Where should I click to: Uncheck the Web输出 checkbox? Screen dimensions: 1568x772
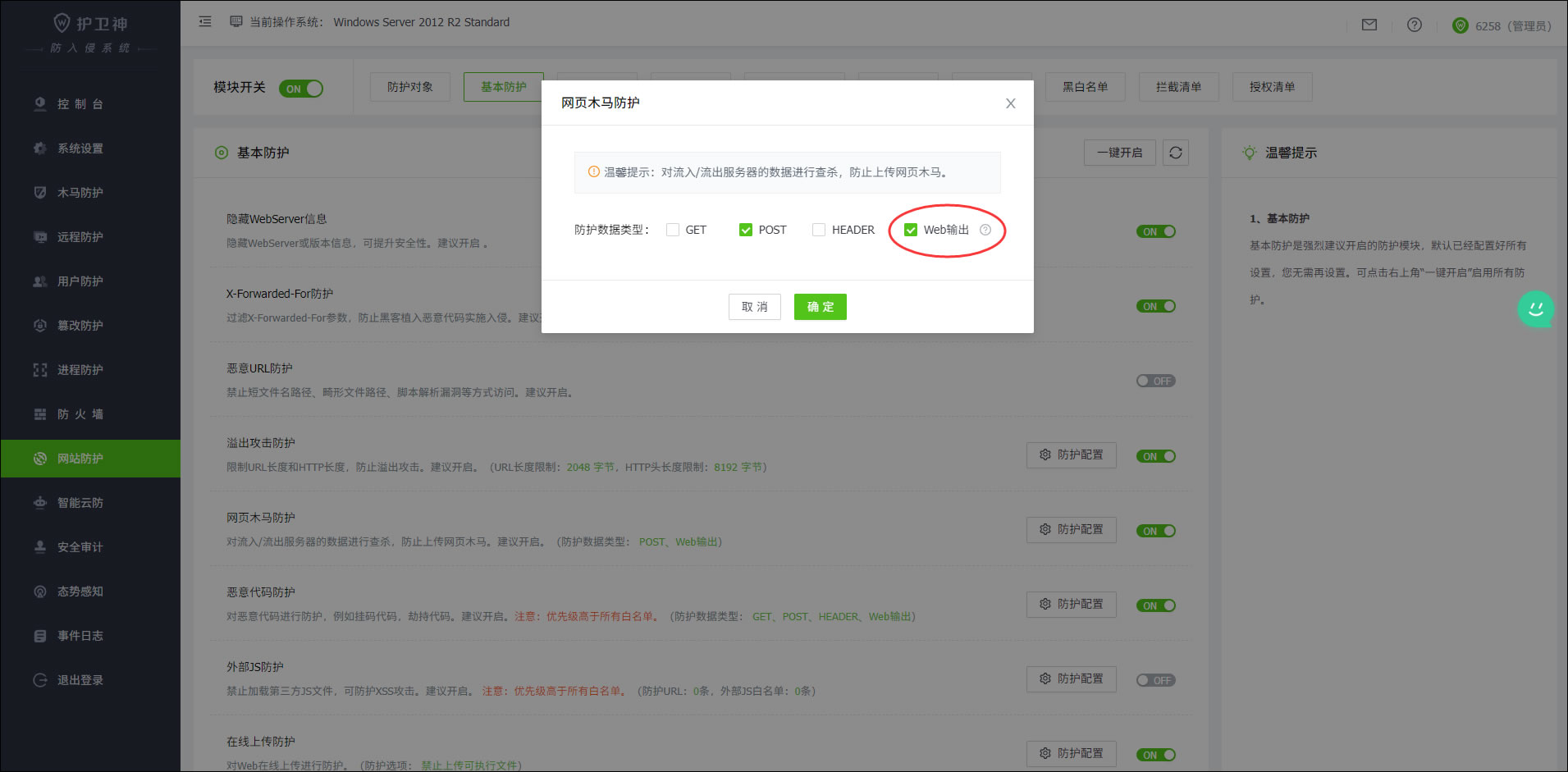pyautogui.click(x=910, y=230)
